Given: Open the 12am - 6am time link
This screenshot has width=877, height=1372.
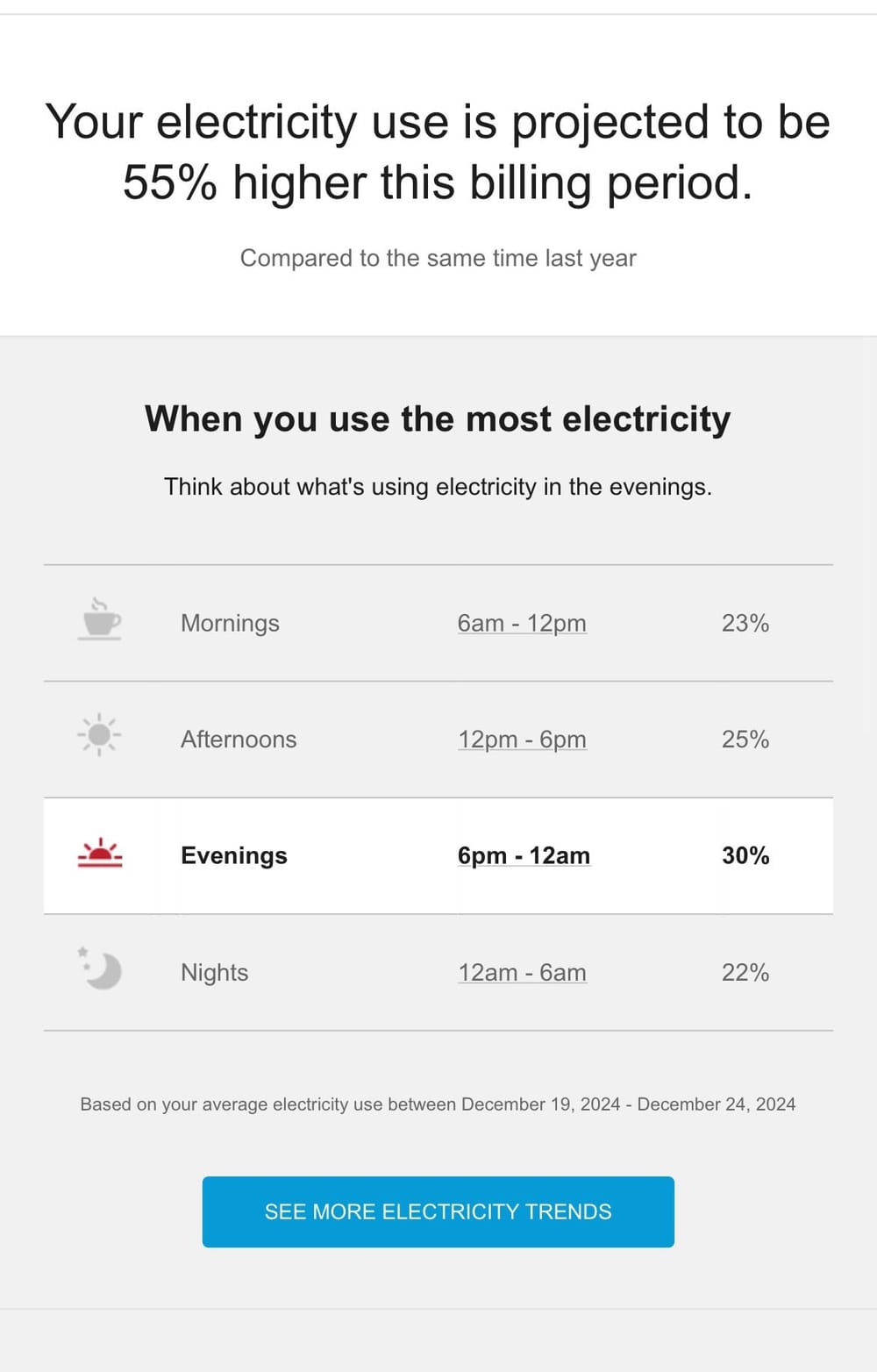Looking at the screenshot, I should (522, 972).
